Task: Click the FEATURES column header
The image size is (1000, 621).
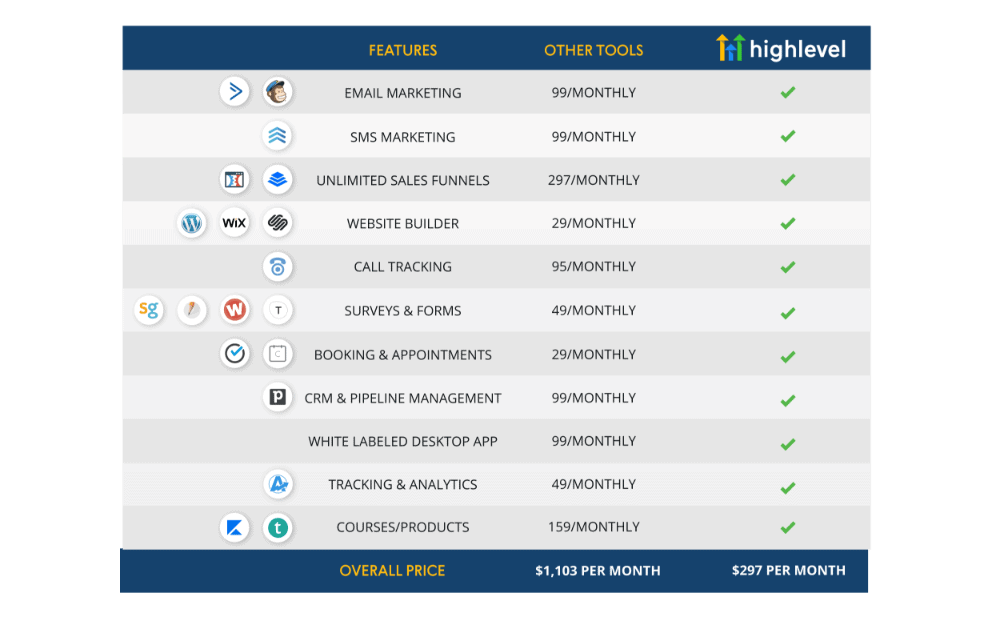Action: click(402, 50)
